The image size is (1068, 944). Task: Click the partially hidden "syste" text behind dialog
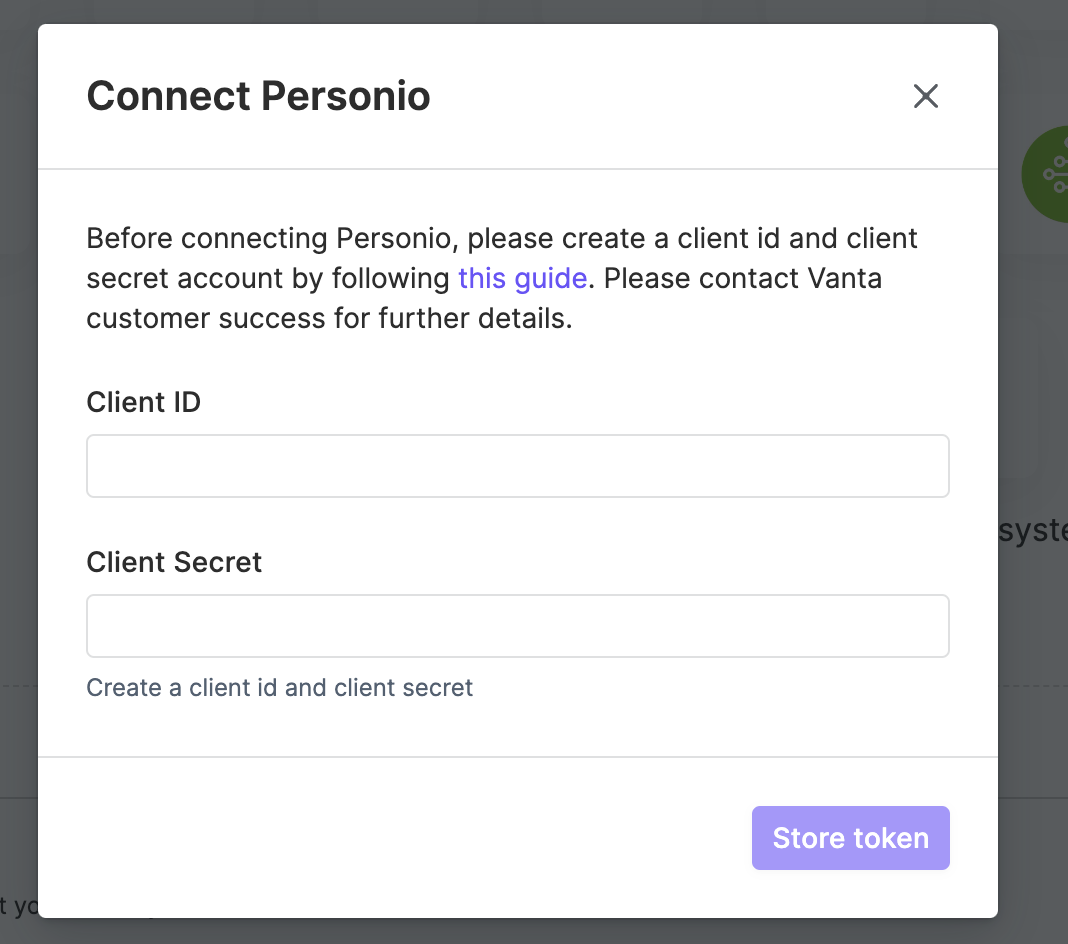(1033, 531)
